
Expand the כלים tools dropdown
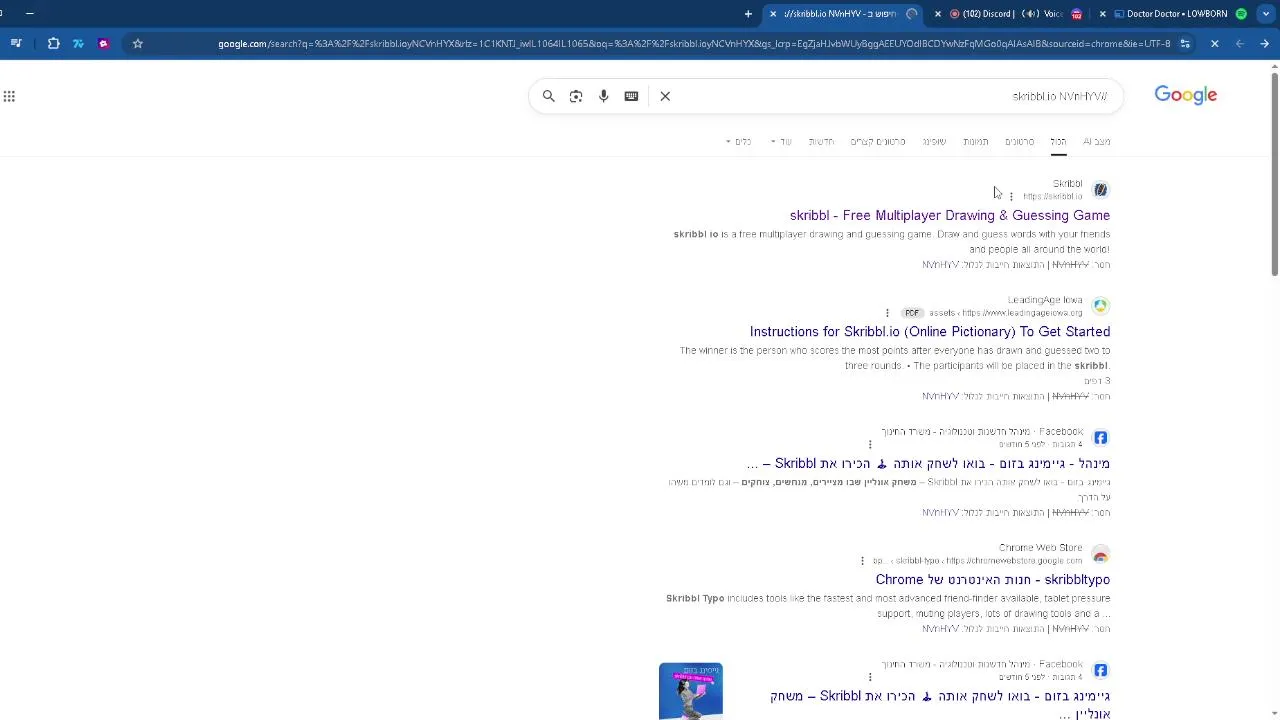point(738,142)
